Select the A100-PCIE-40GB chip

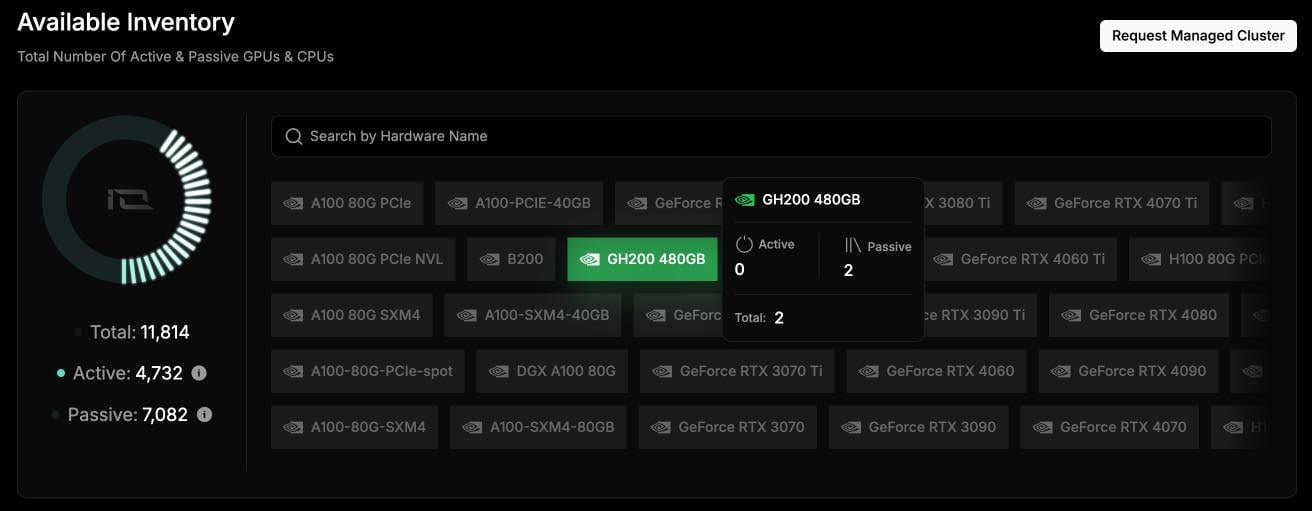[x=519, y=203]
